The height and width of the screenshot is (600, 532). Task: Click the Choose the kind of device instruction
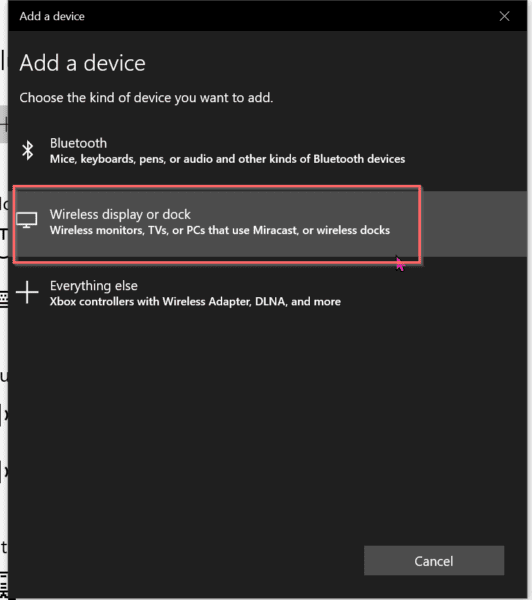(146, 98)
